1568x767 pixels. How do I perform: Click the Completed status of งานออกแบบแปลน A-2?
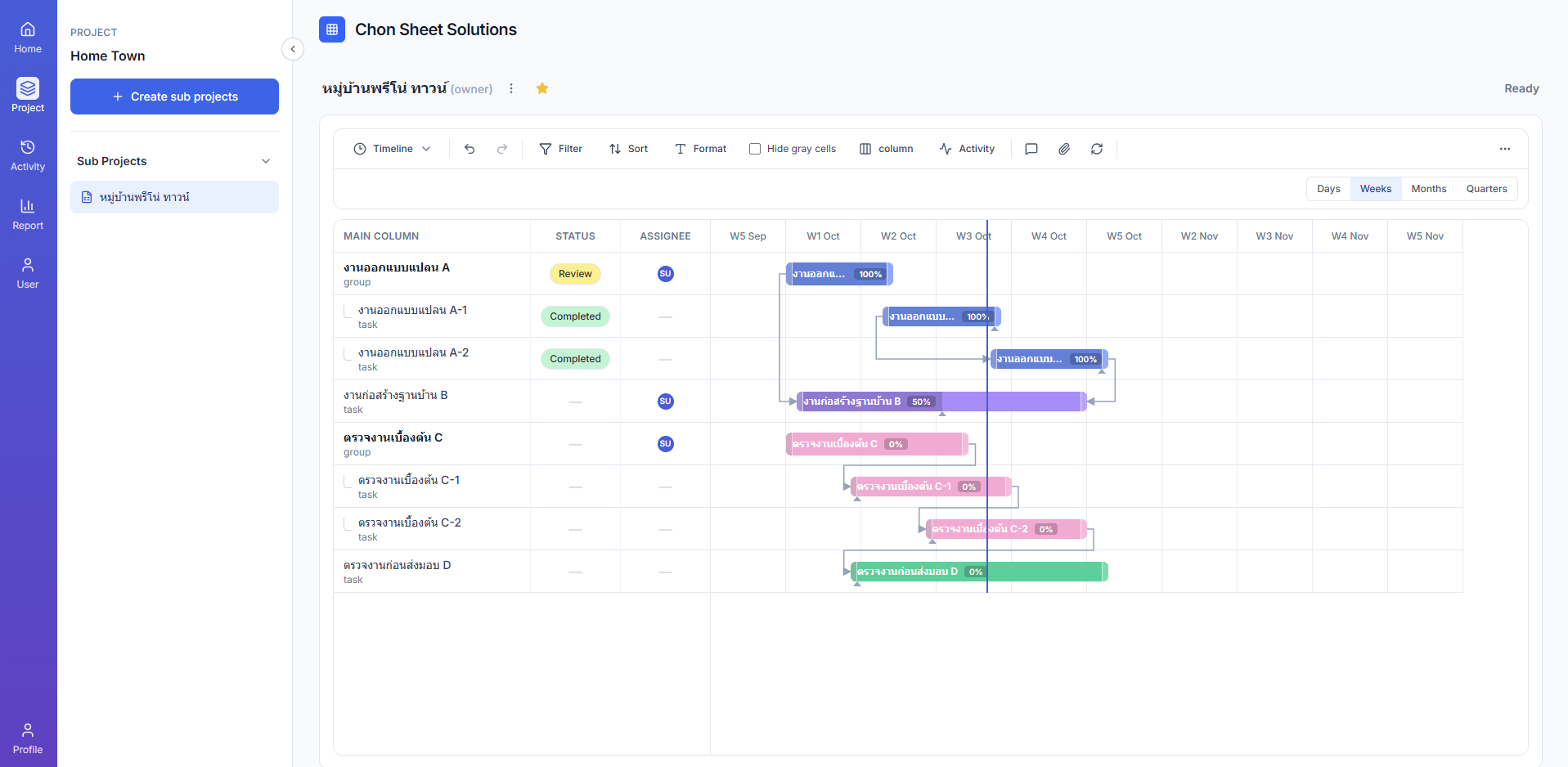pyautogui.click(x=575, y=359)
